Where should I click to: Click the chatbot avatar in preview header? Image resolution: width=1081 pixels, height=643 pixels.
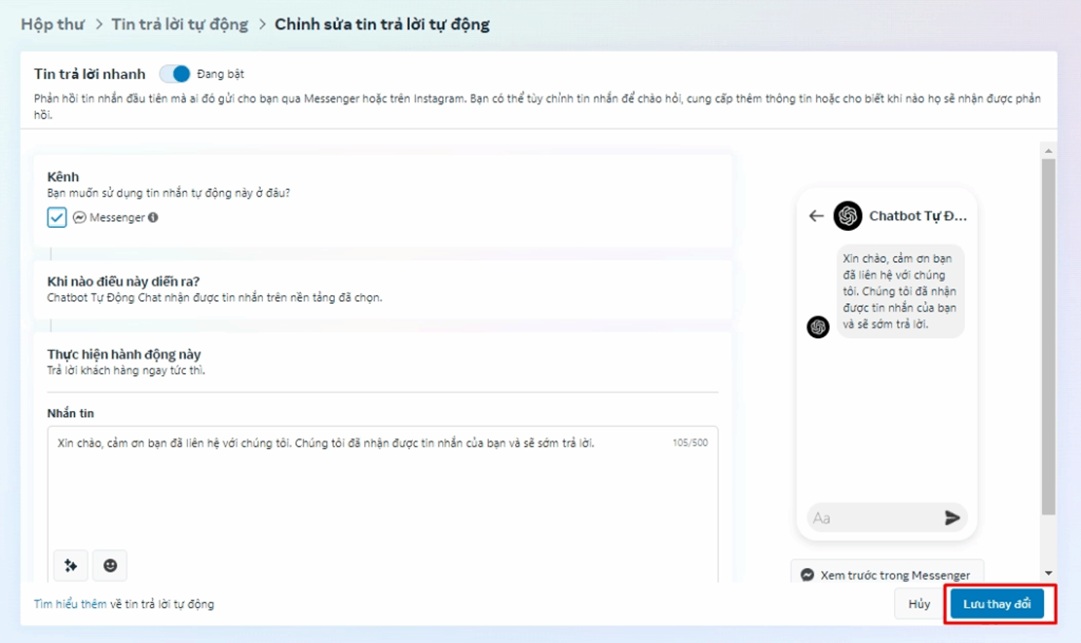(x=847, y=215)
